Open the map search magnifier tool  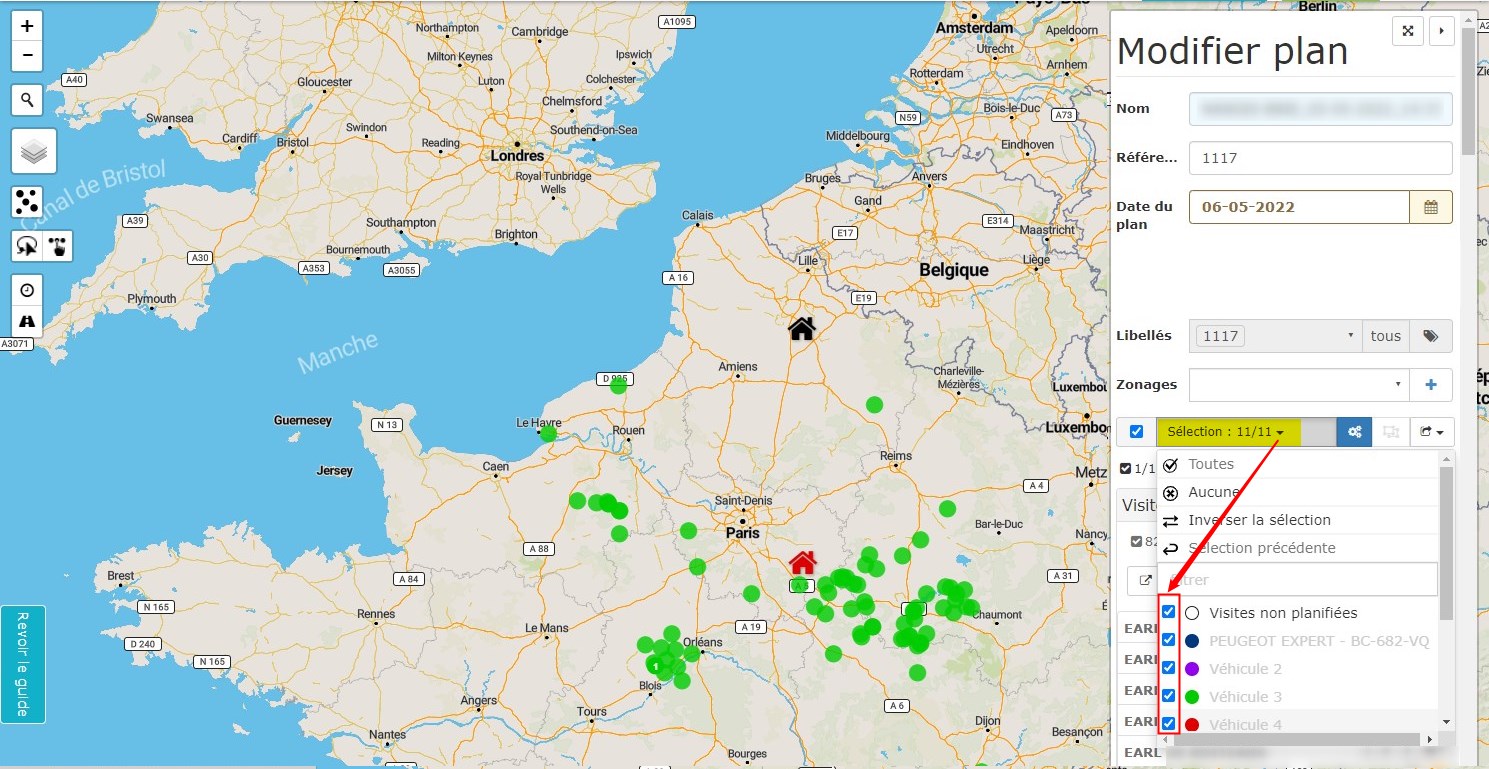click(27, 100)
